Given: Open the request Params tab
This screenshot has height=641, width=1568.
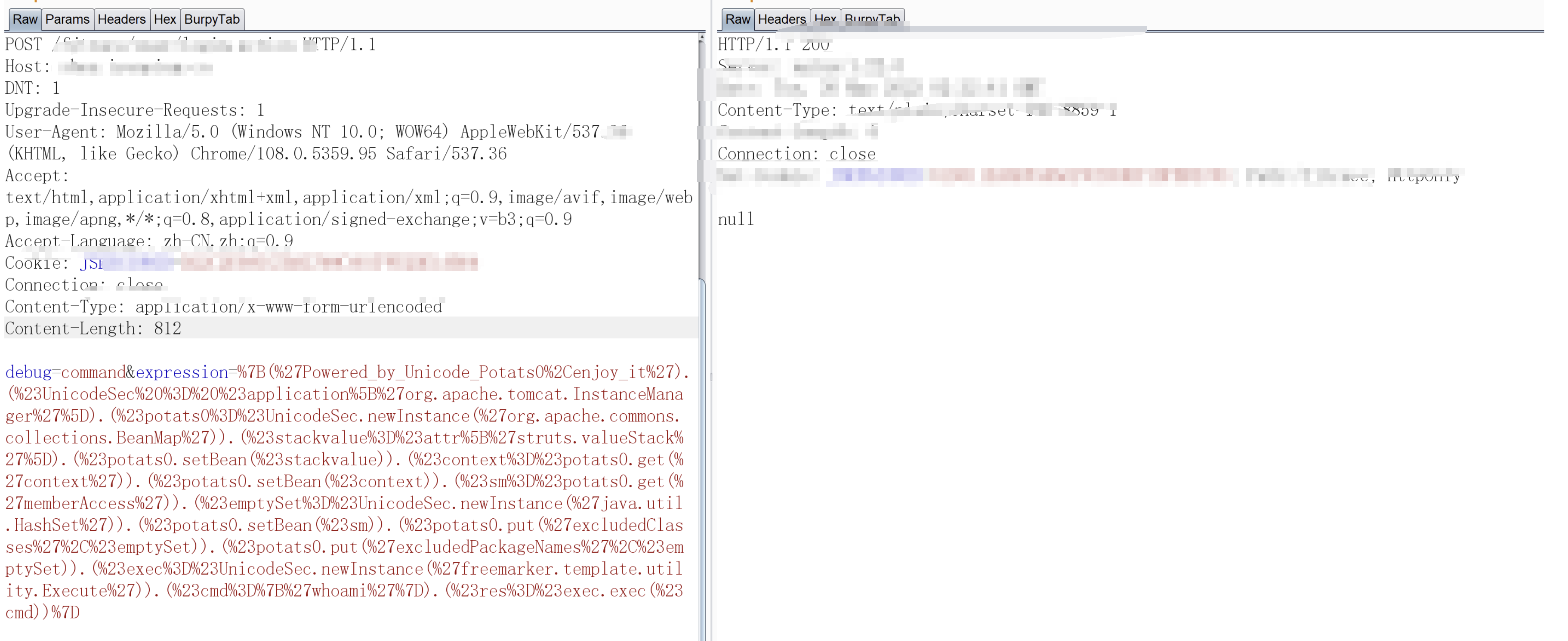Looking at the screenshot, I should 67,19.
